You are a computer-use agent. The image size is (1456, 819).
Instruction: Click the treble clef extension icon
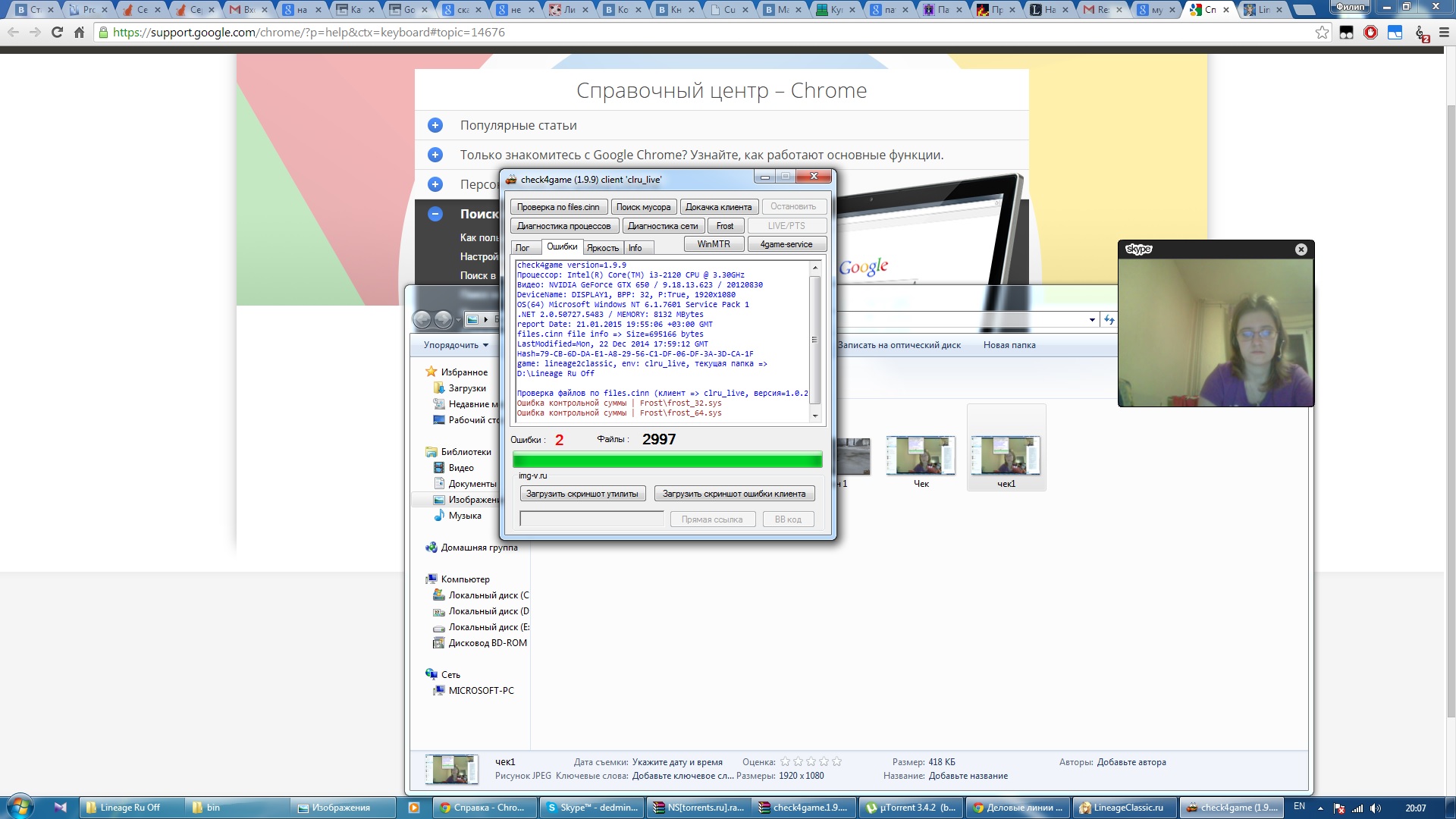click(x=1421, y=33)
